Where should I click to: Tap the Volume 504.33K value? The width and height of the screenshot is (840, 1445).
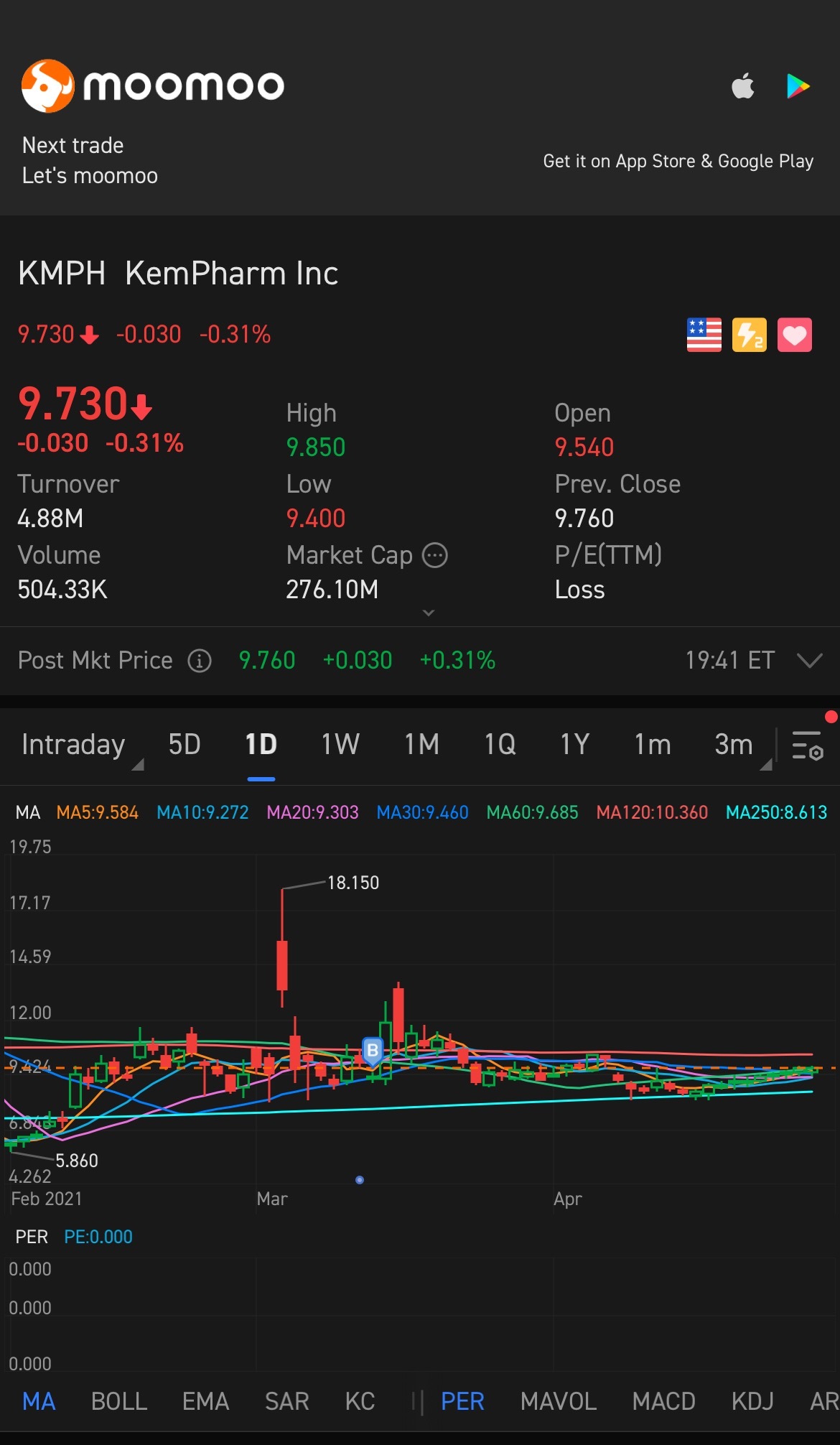point(62,590)
